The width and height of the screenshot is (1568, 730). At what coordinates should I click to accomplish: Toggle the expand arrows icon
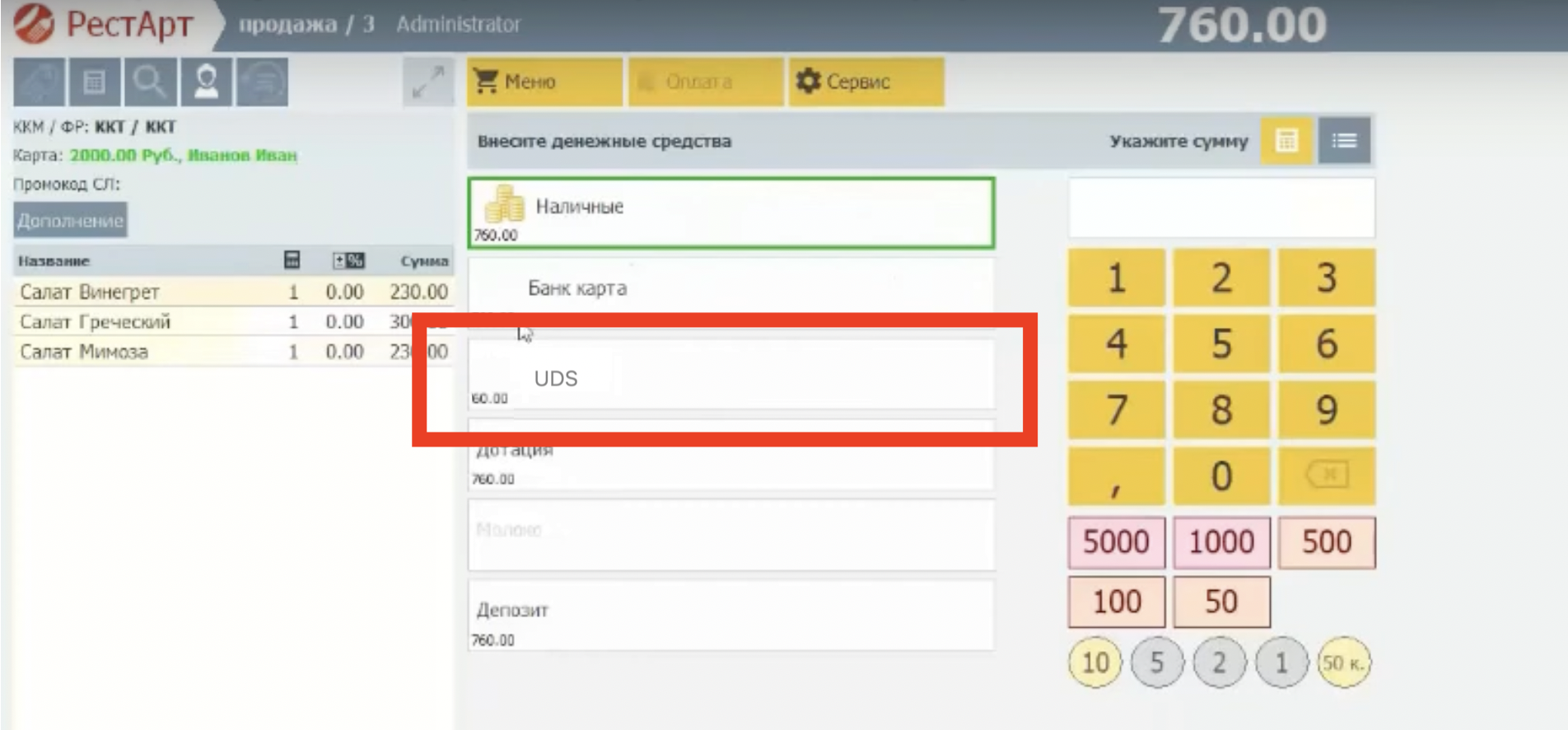(428, 82)
